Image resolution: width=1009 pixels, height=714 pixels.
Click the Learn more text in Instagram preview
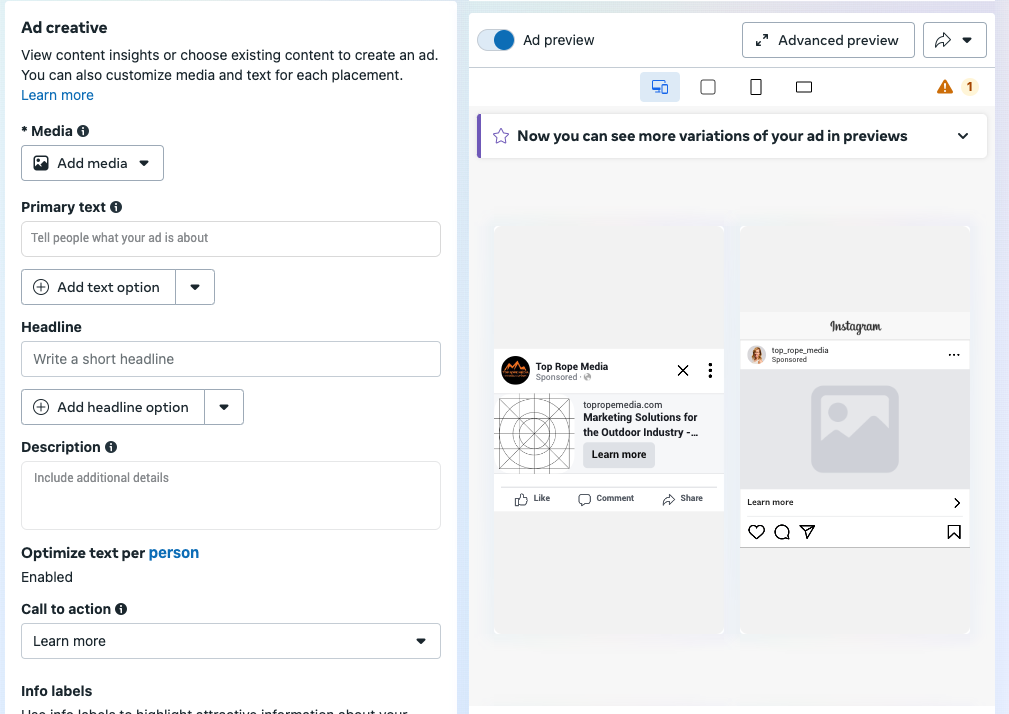[770, 502]
